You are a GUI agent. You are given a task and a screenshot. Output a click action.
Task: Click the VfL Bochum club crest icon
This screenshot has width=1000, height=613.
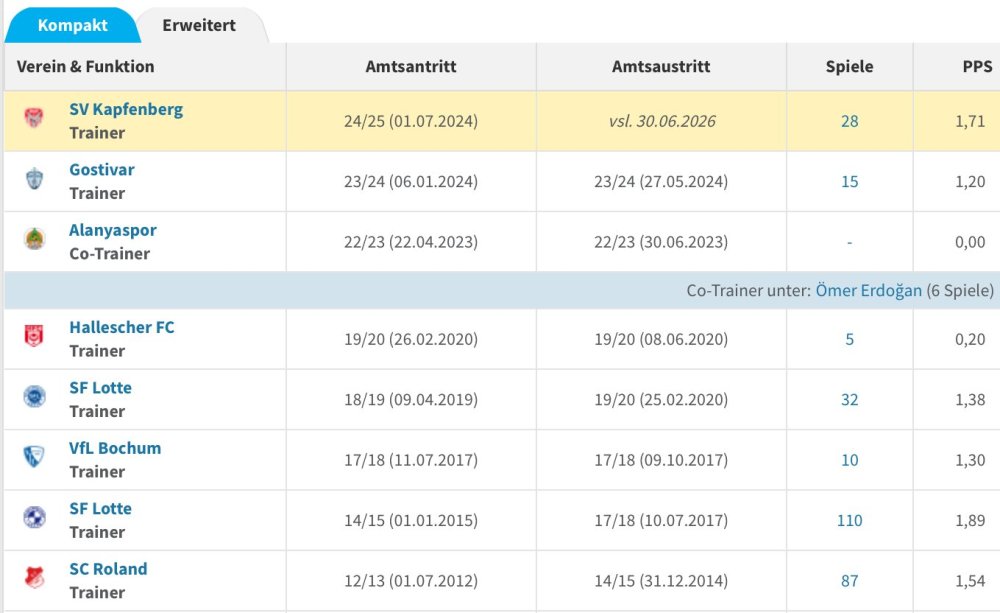coord(34,458)
